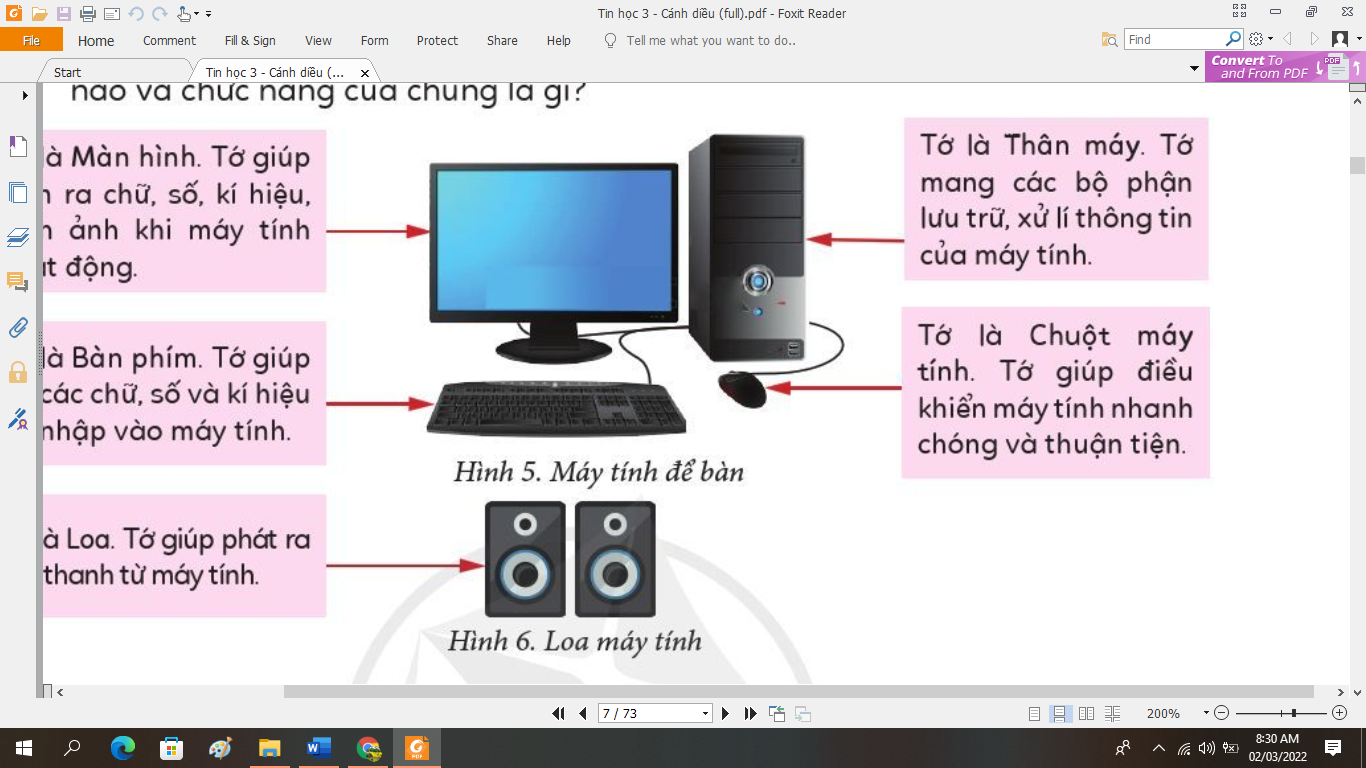This screenshot has width=1366, height=768.
Task: Switch to single page view mode
Action: (x=1035, y=714)
